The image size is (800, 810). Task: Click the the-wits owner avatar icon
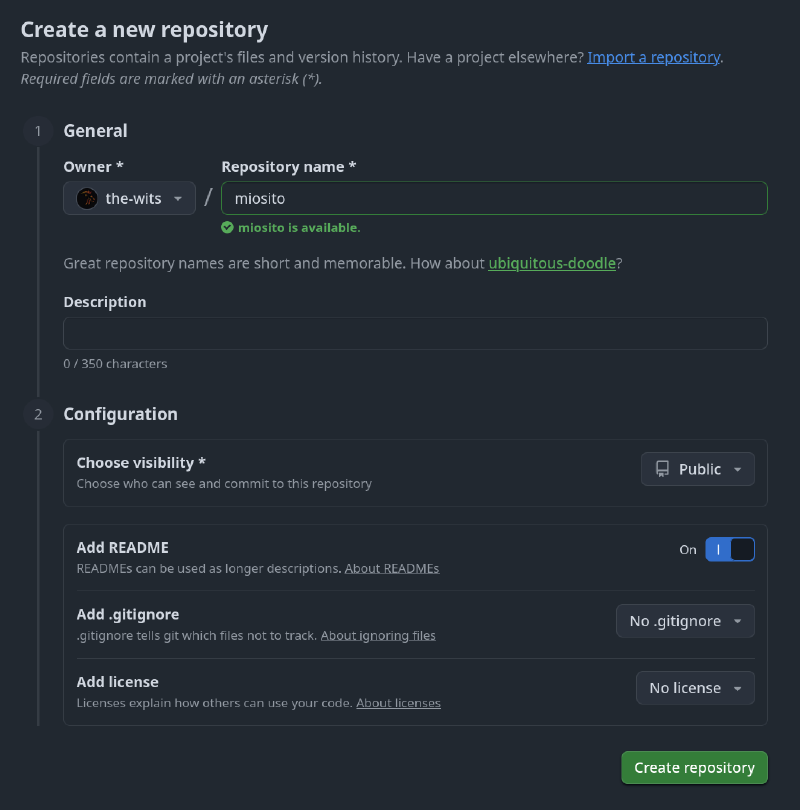coord(87,198)
